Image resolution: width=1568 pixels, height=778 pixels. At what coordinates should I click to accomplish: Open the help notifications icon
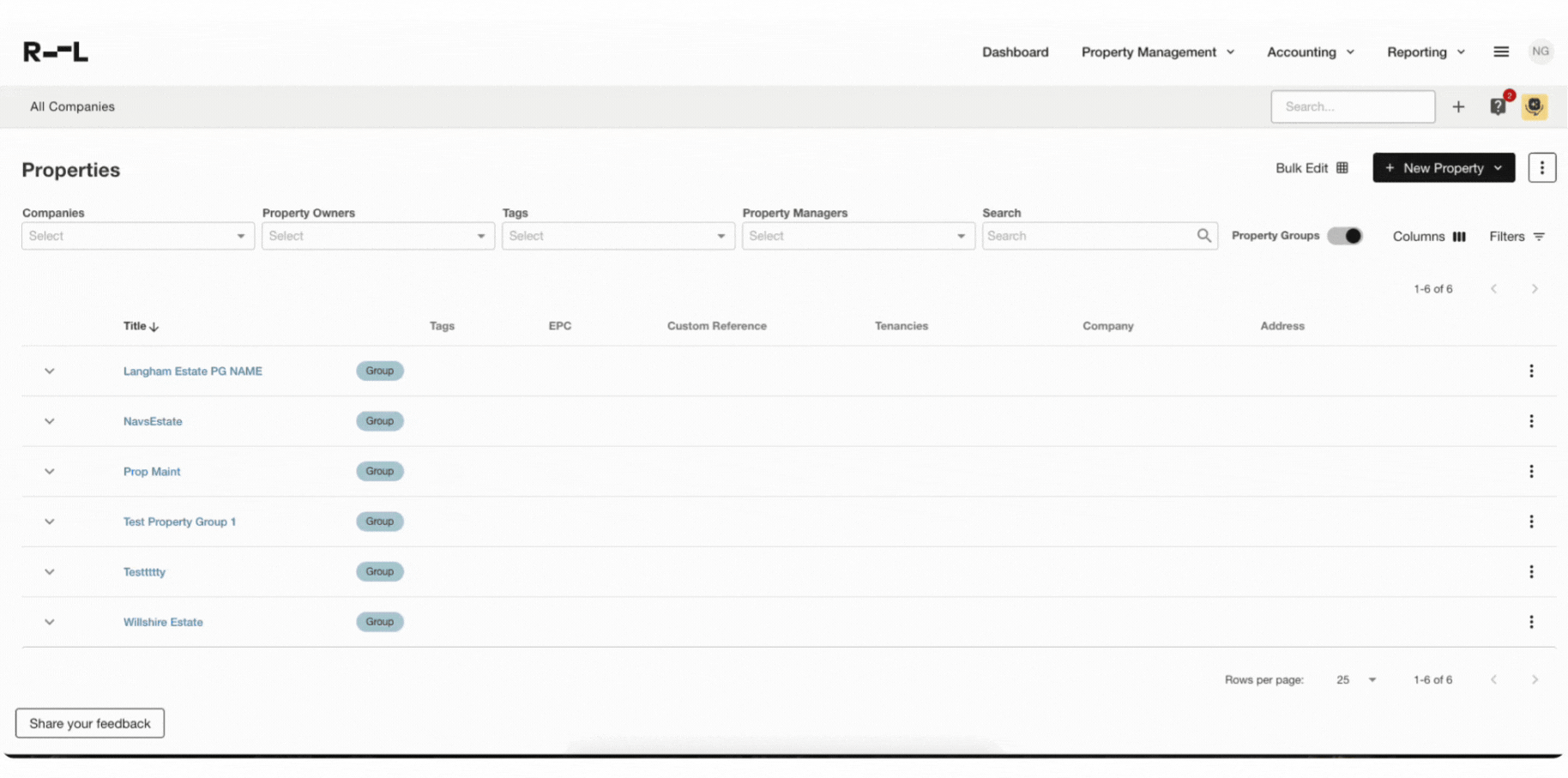(1499, 106)
